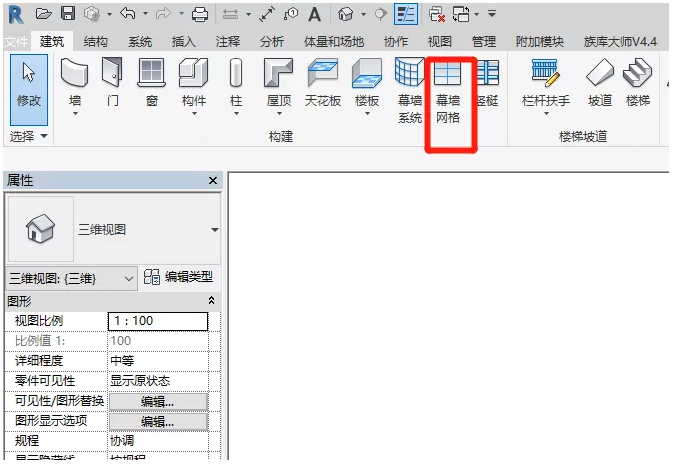Click the Synchronize with Central icon
The height and width of the screenshot is (466, 676).
(92, 14)
